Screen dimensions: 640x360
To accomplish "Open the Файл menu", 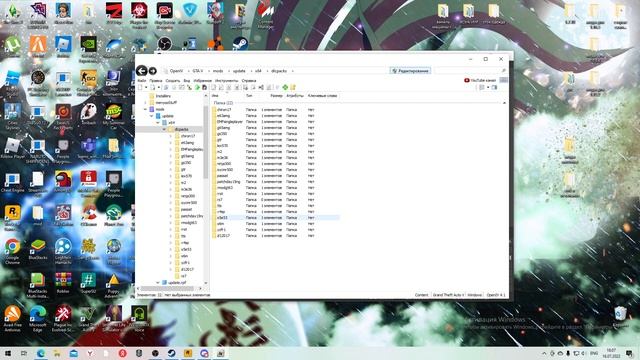I will 142,81.
